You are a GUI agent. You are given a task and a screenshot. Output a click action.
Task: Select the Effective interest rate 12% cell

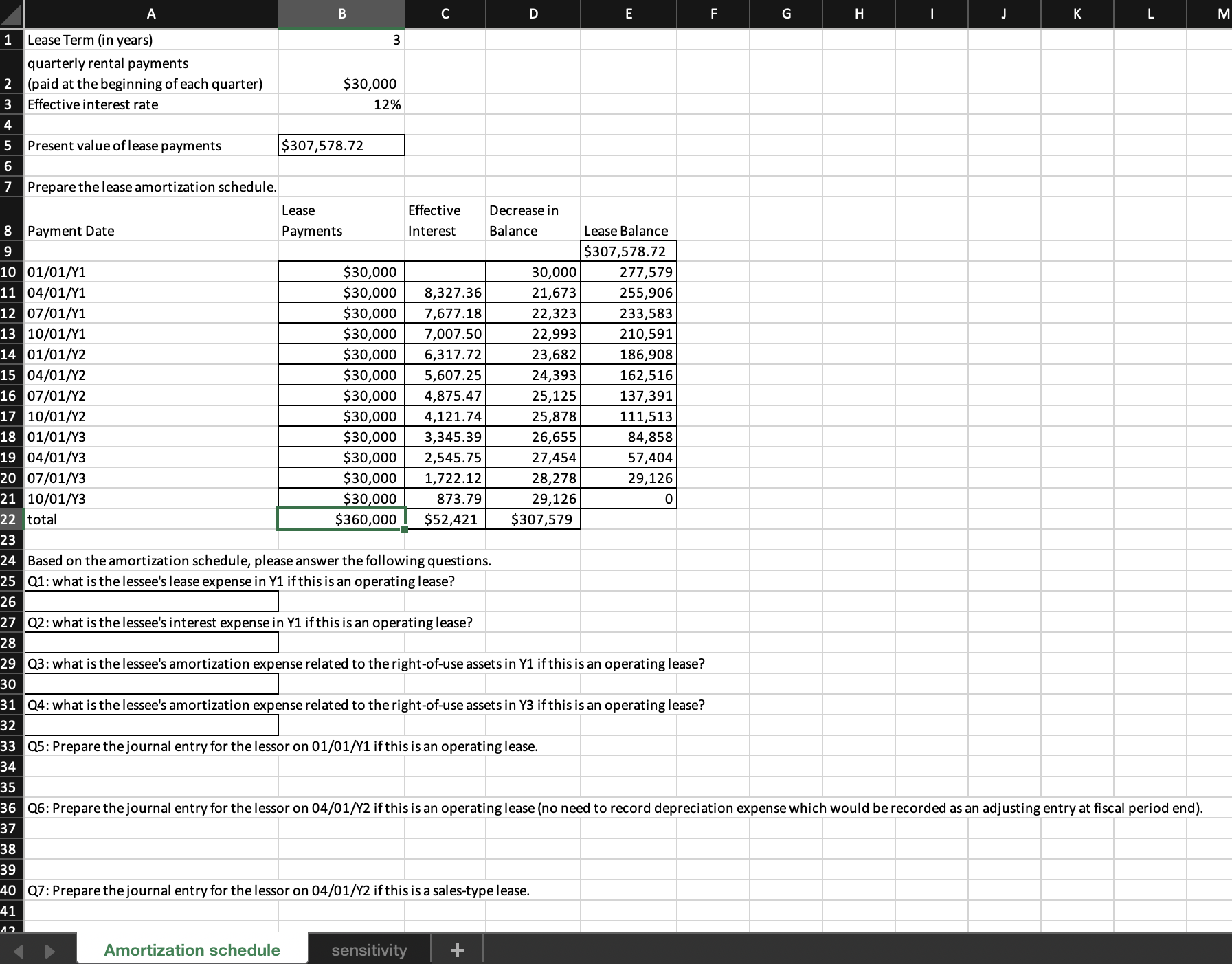tap(341, 104)
